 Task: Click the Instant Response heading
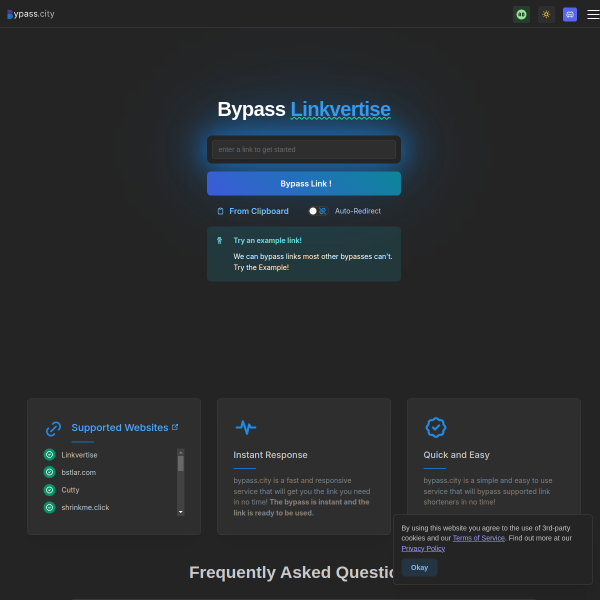[270, 455]
